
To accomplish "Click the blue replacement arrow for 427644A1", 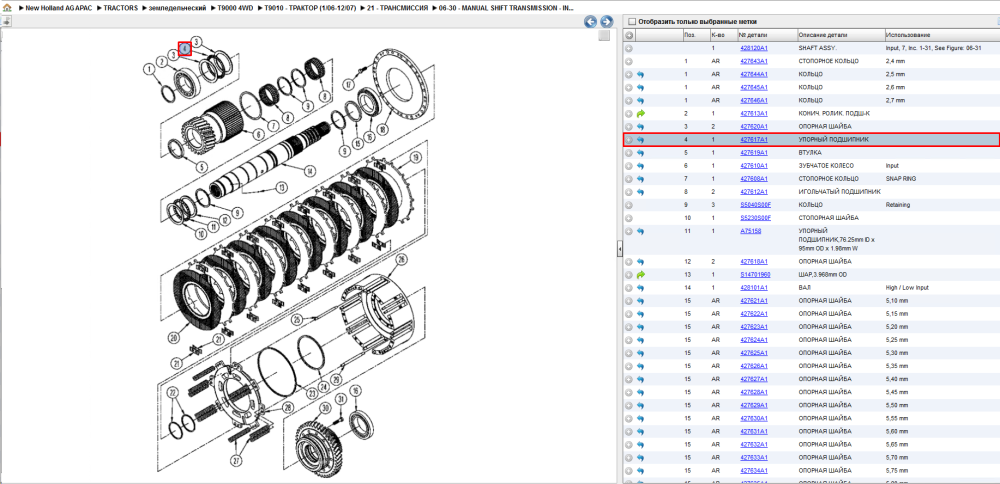I will tap(640, 74).
